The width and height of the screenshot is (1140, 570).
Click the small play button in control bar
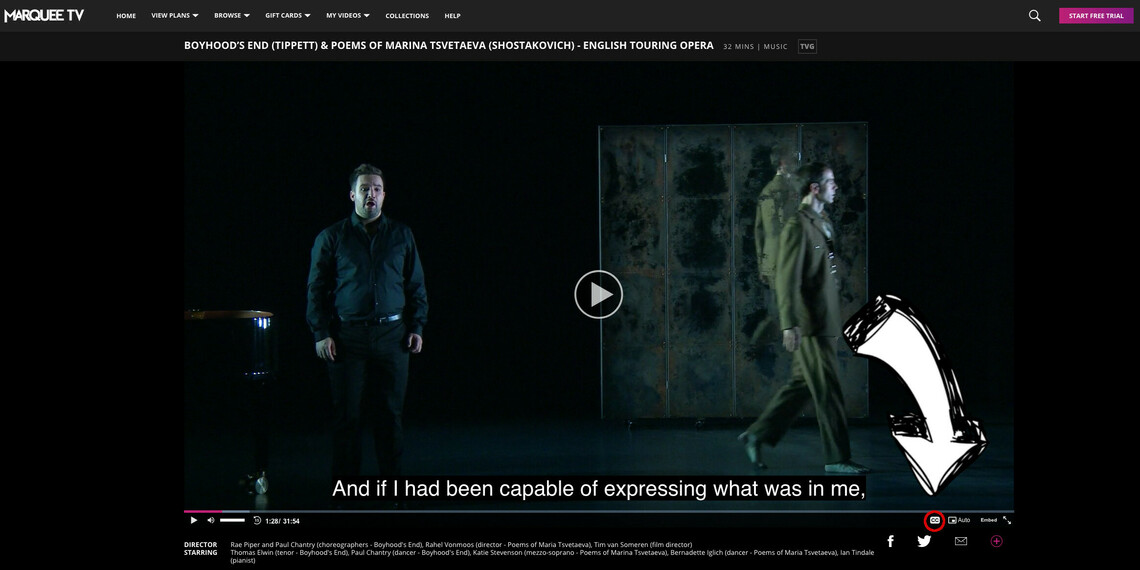(193, 521)
